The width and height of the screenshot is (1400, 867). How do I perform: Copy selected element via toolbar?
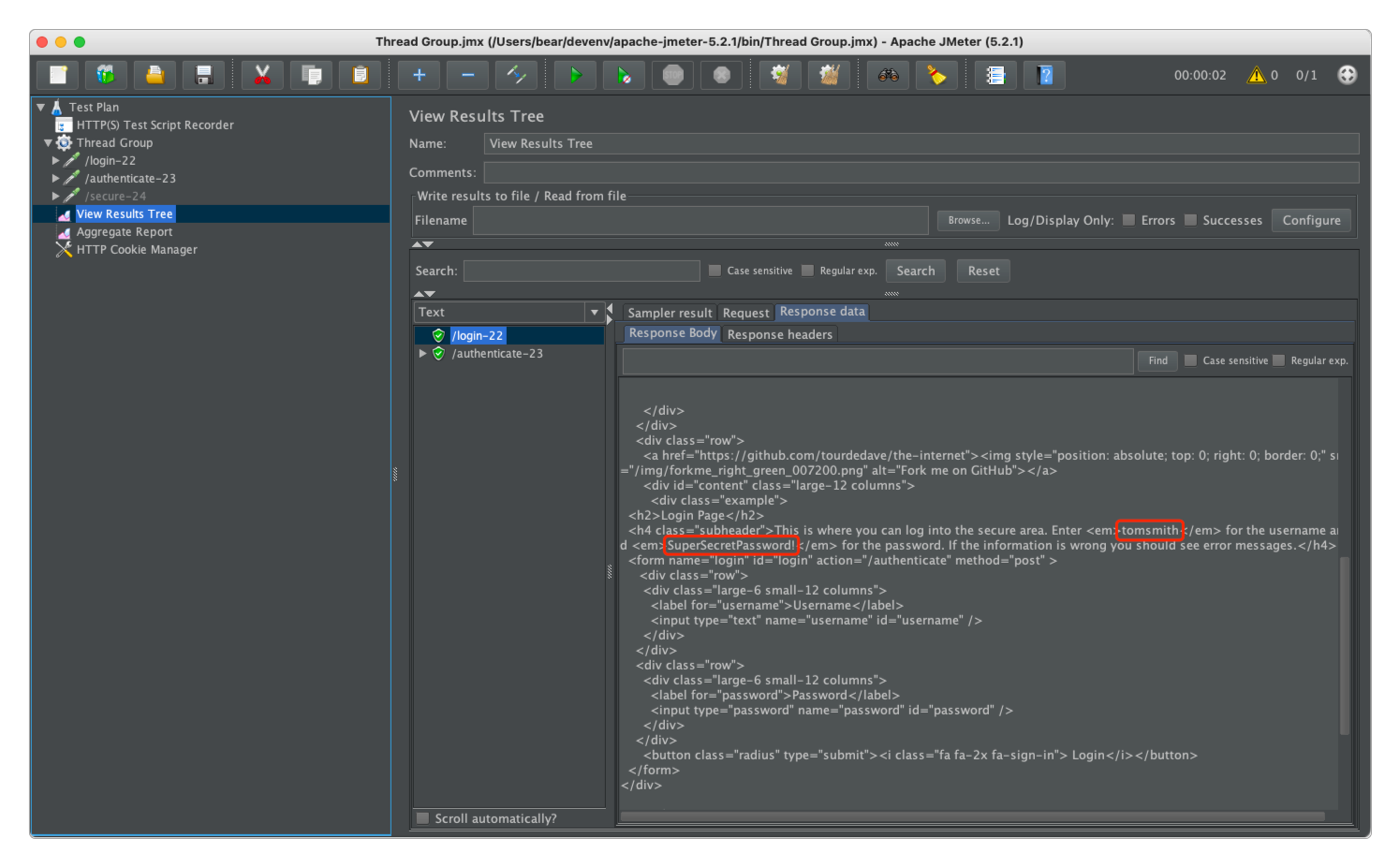click(311, 75)
